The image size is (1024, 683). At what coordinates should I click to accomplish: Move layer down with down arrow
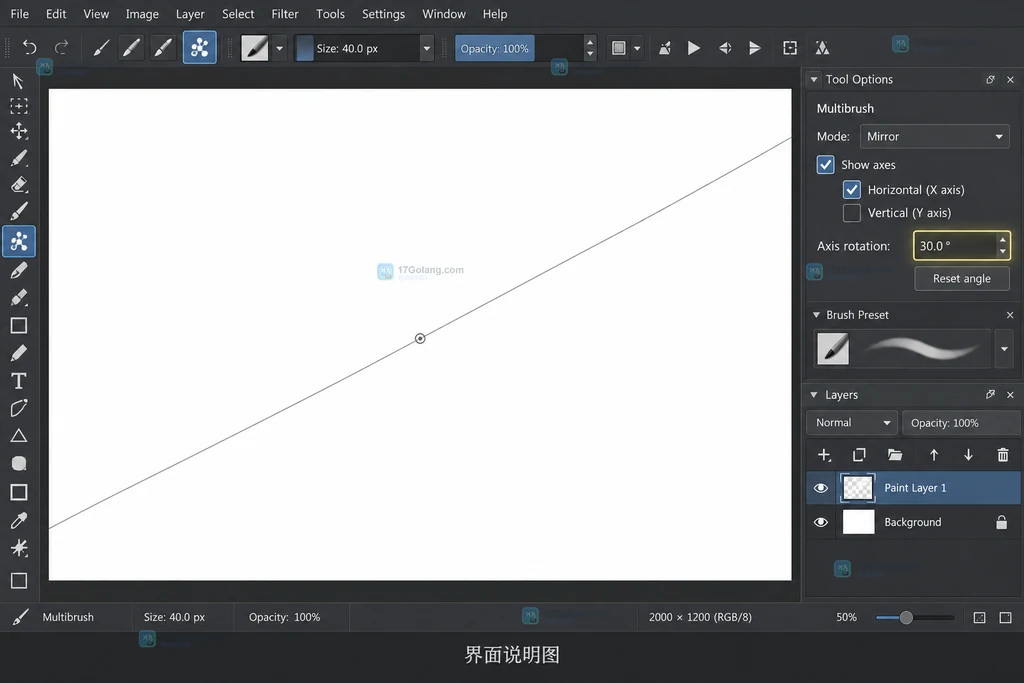[968, 454]
